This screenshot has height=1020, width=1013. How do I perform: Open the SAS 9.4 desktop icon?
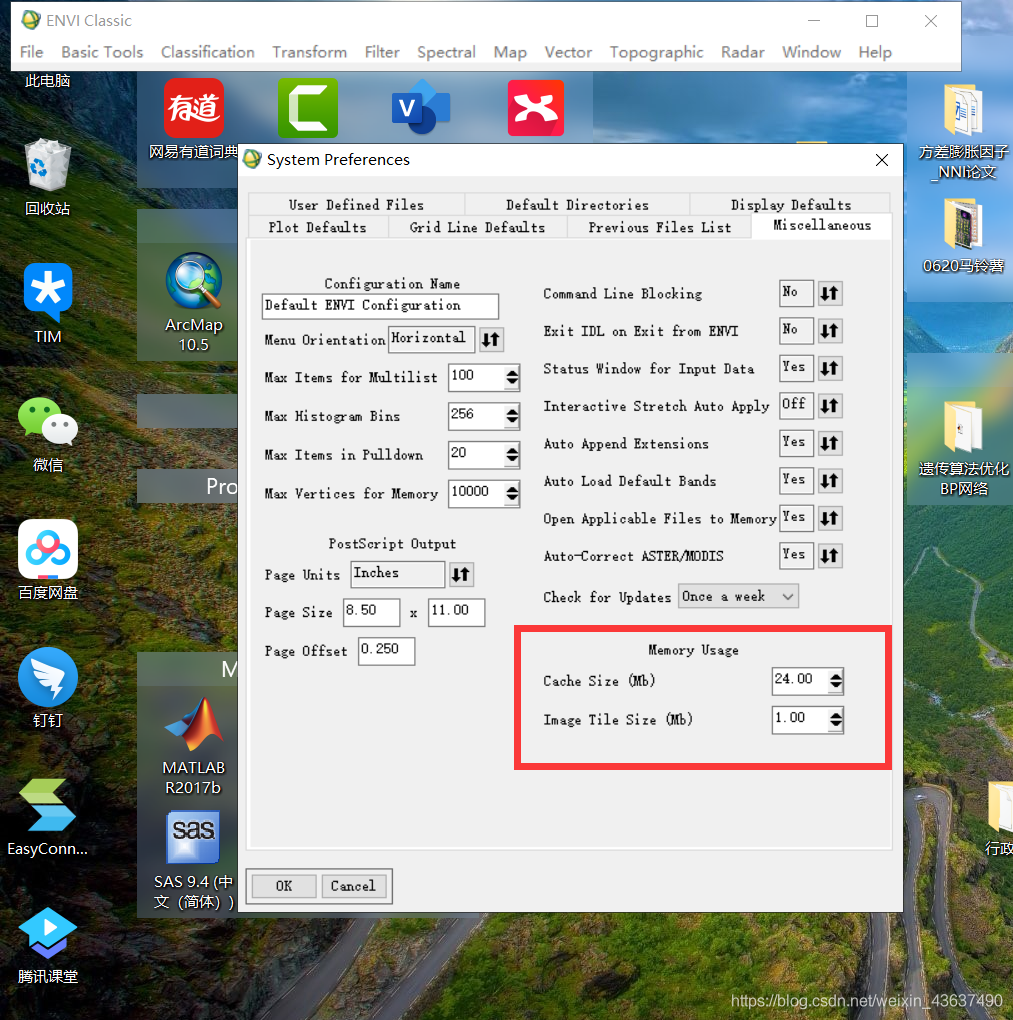[x=193, y=860]
